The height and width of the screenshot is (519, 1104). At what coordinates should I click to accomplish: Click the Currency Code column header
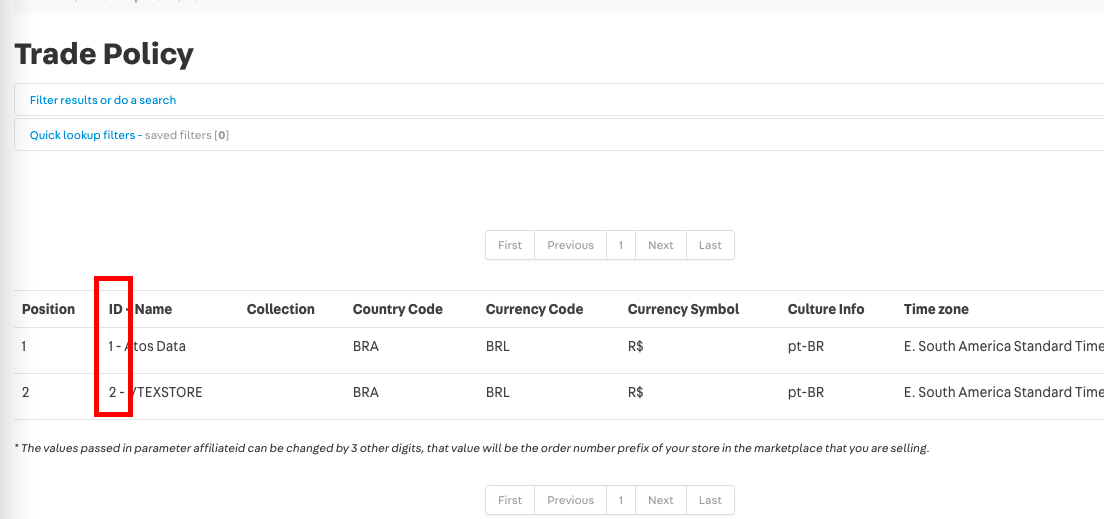534,309
